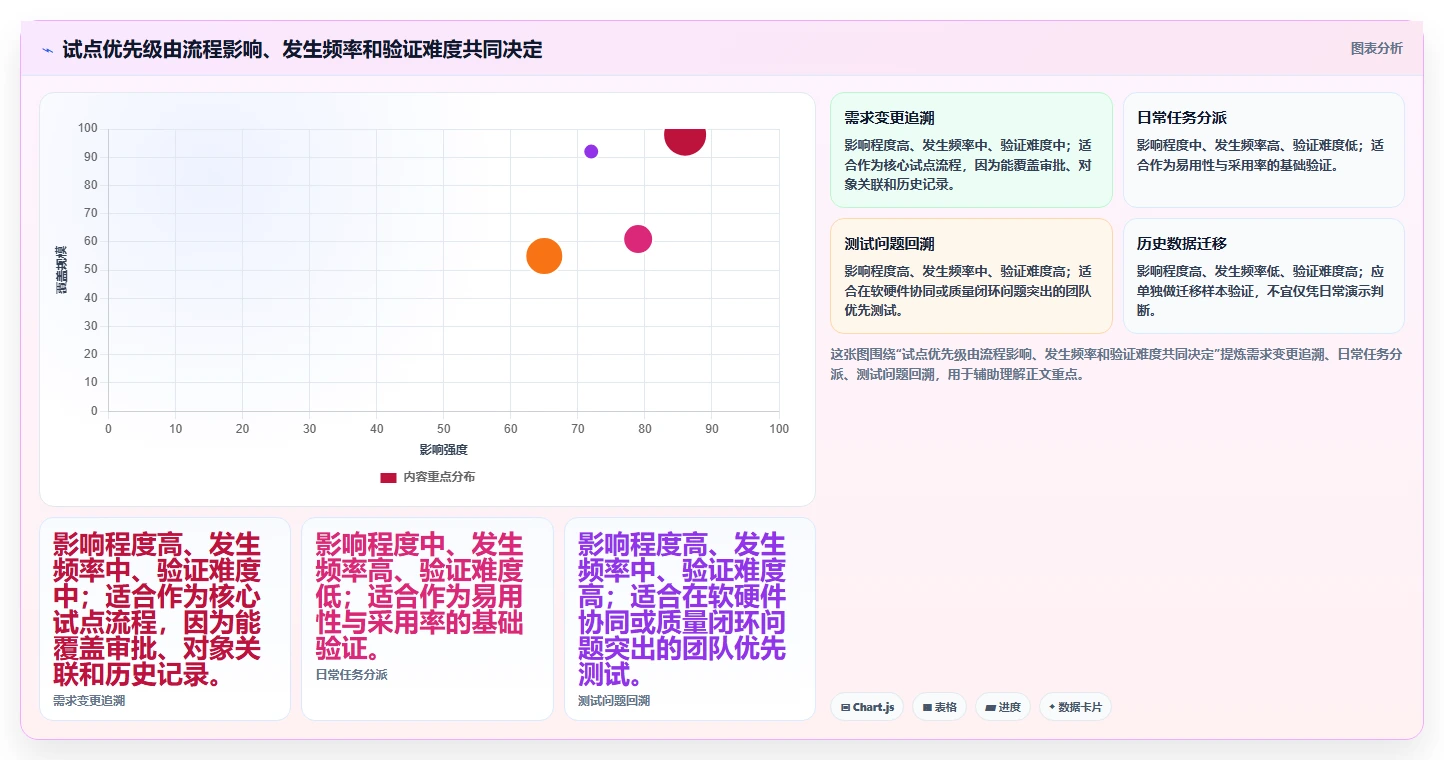
Task: Click the sparkle icon in 数据卡片 tag
Action: [1052, 707]
